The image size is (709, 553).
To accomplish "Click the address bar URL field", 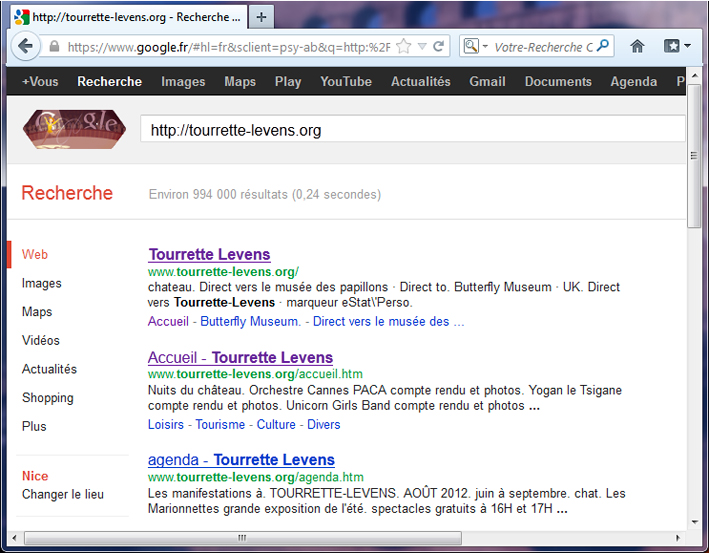I will (x=228, y=47).
